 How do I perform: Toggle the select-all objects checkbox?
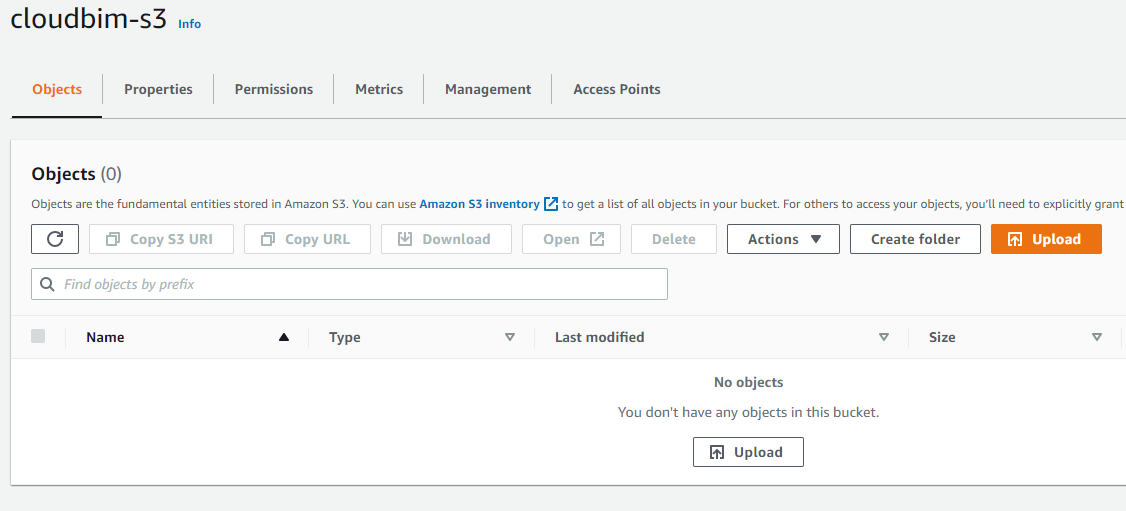(x=38, y=336)
